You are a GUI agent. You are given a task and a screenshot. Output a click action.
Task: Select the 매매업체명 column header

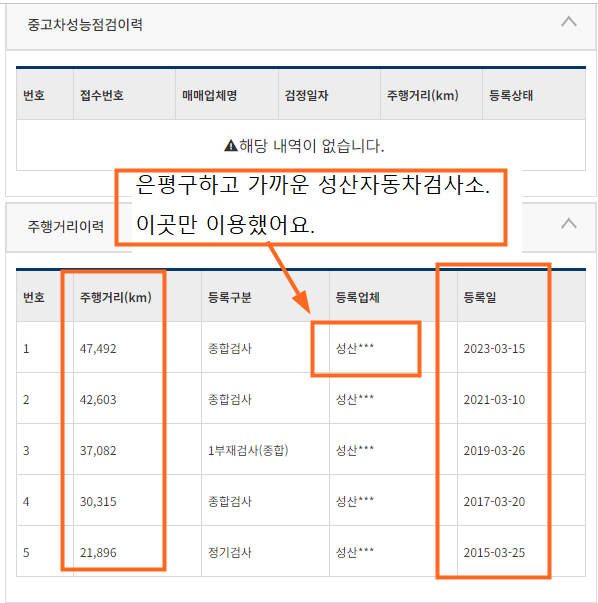coord(209,95)
